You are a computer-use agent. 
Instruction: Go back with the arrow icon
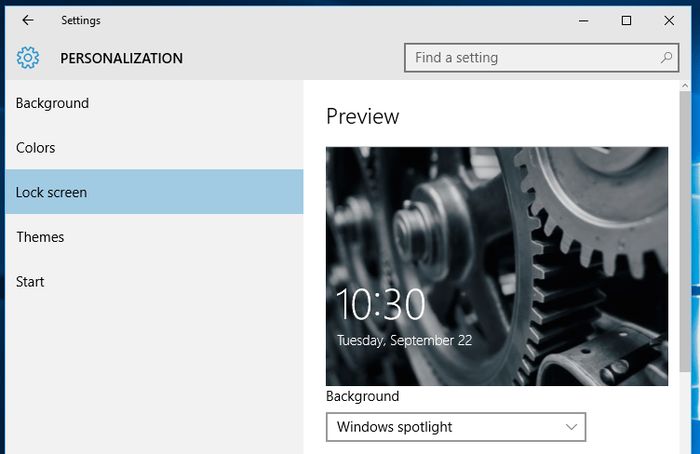pos(28,20)
